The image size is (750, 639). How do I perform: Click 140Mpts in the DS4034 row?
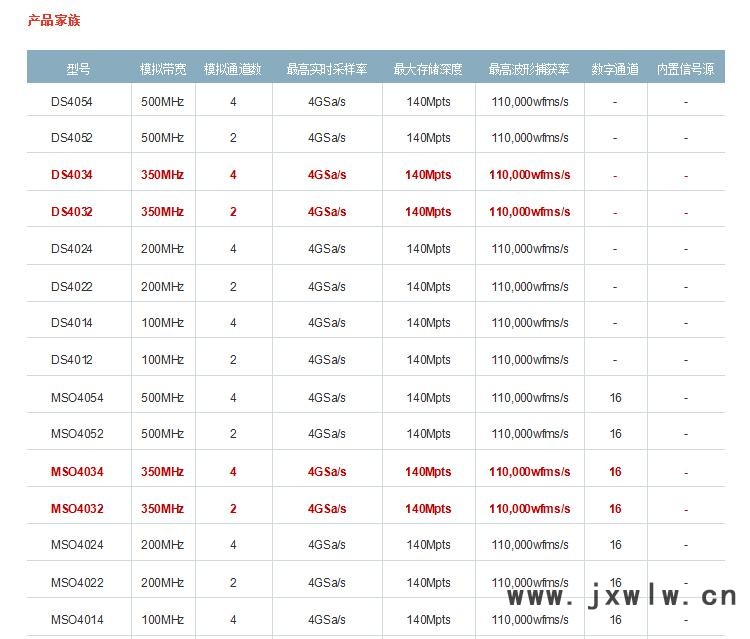coord(428,175)
